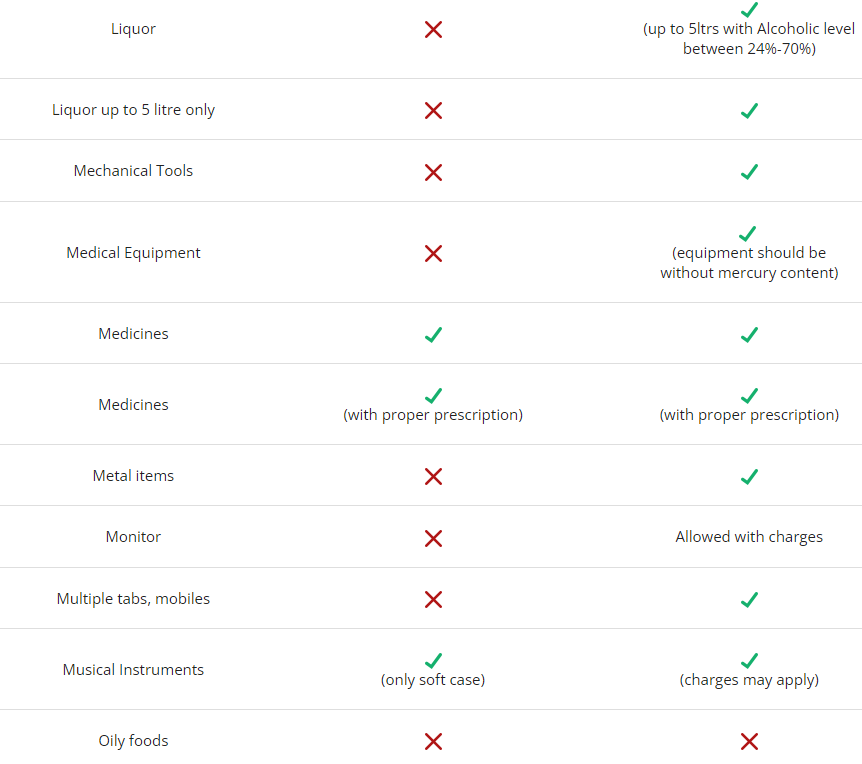Click the green check for Multiple tabs, mobiles
Viewport: 862px width, 764px height.
point(749,600)
